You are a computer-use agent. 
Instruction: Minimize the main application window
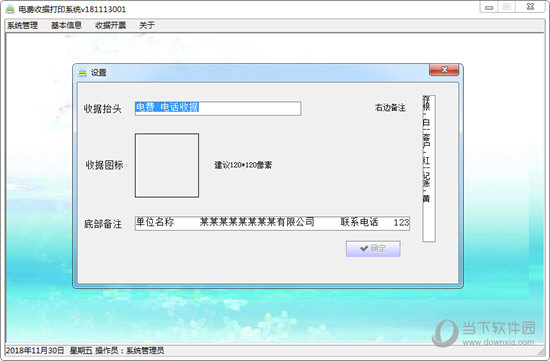[489, 7]
